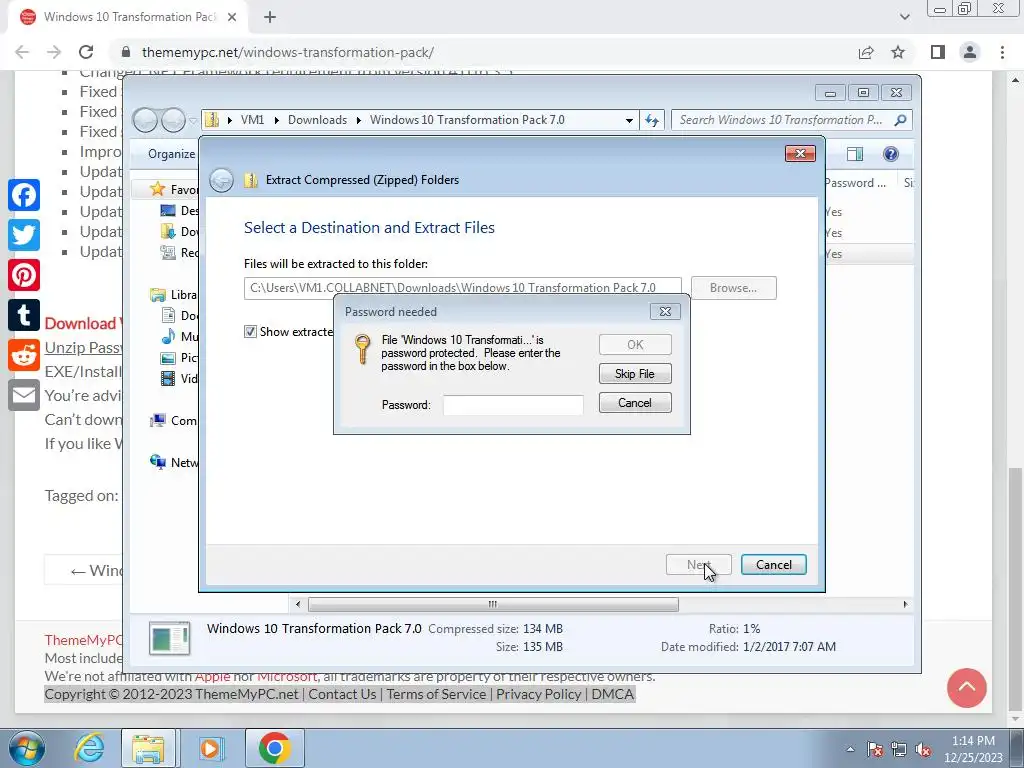Cancel the Password needed dialog

coord(635,403)
